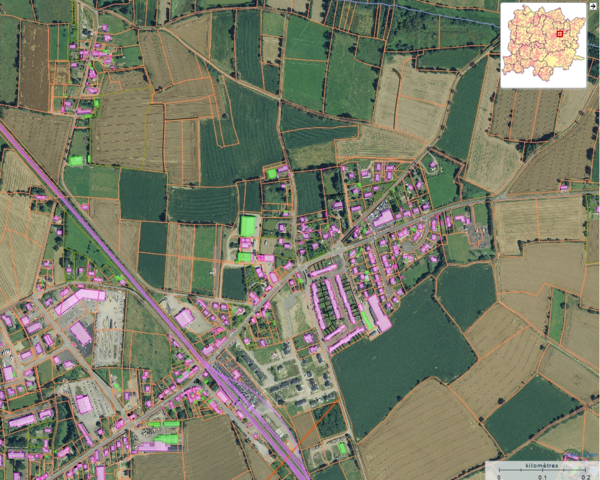Screen dimensions: 600x480
Task: Click the "kilomètres" scale unit label
Action: (542, 465)
